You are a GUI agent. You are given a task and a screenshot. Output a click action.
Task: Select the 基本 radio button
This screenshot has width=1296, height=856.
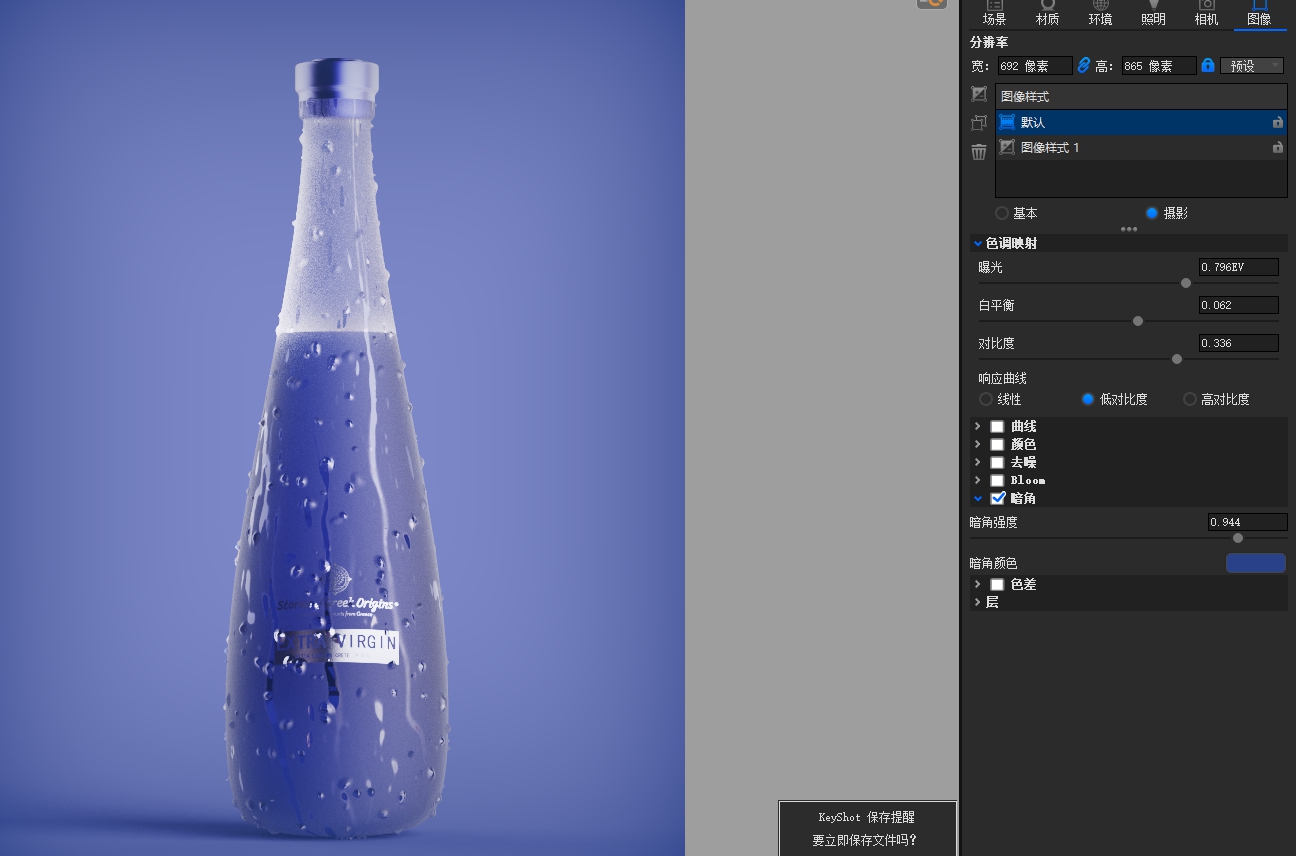1002,213
